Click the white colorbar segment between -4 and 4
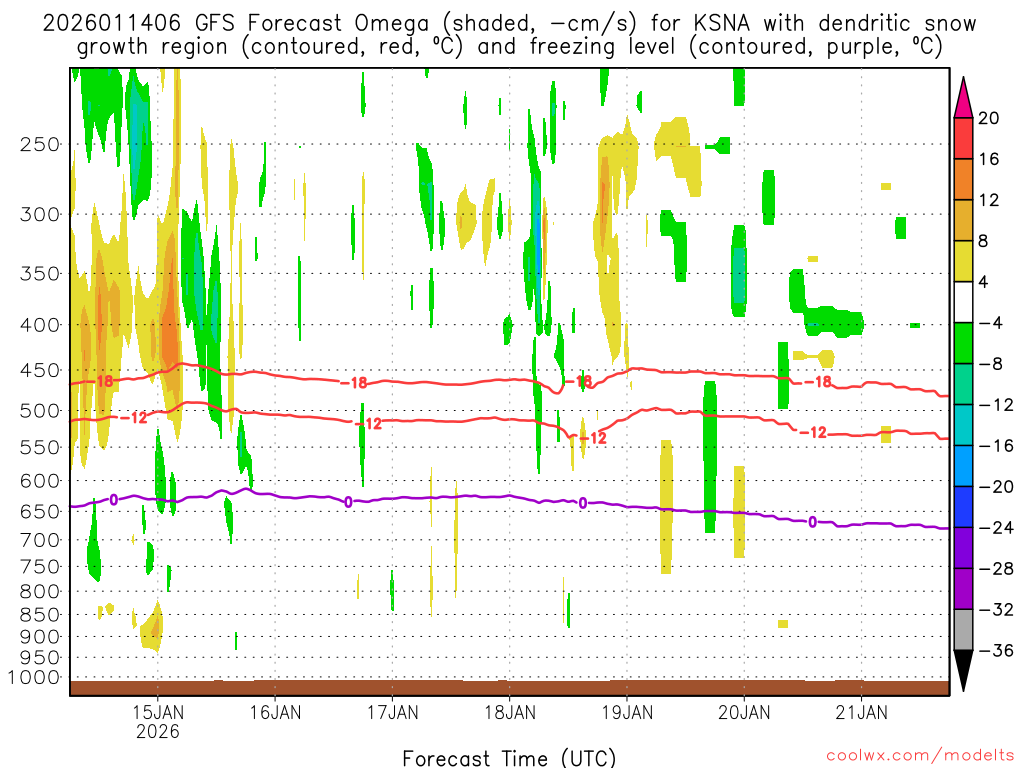 963,302
